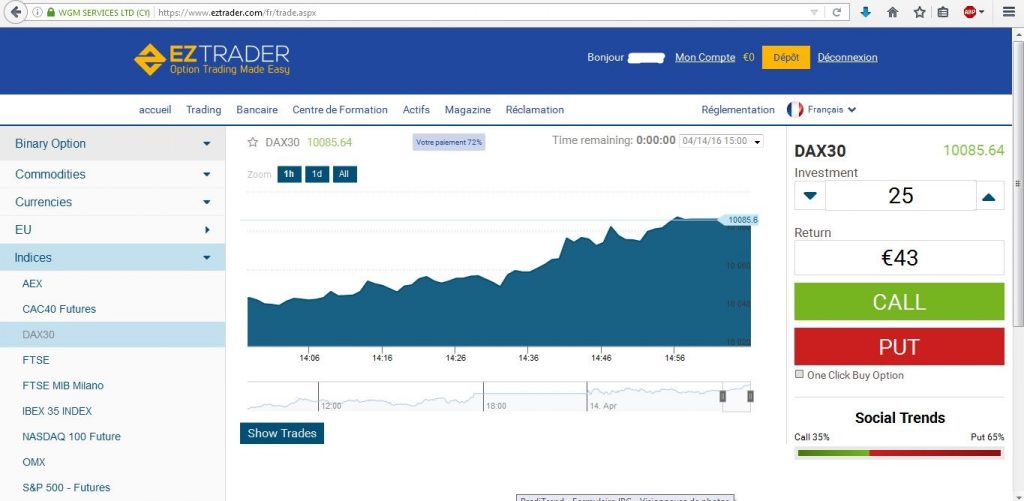Set chart zoom to 1d

317,174
